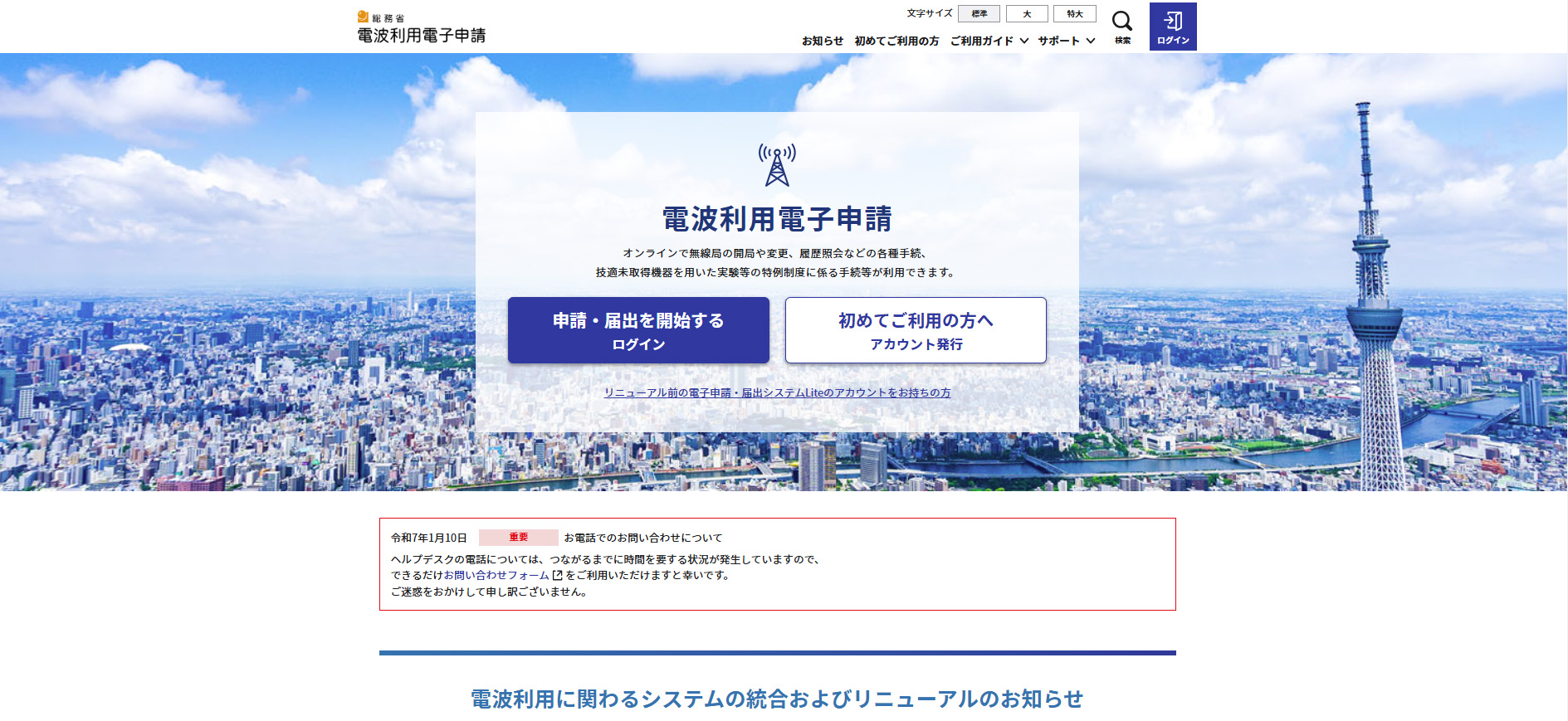Set font size to 特大
Image resolution: width=1568 pixels, height=721 pixels.
pos(1075,13)
